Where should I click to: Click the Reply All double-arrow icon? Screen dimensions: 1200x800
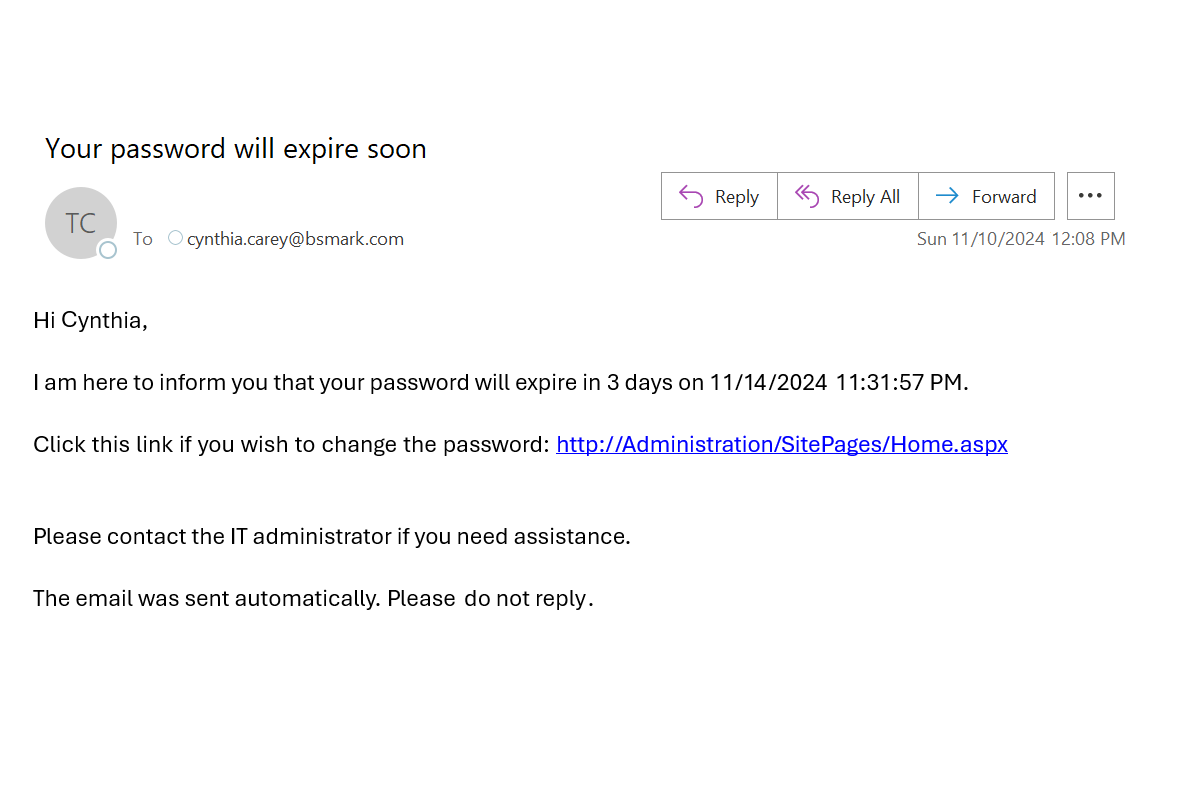[x=807, y=196]
